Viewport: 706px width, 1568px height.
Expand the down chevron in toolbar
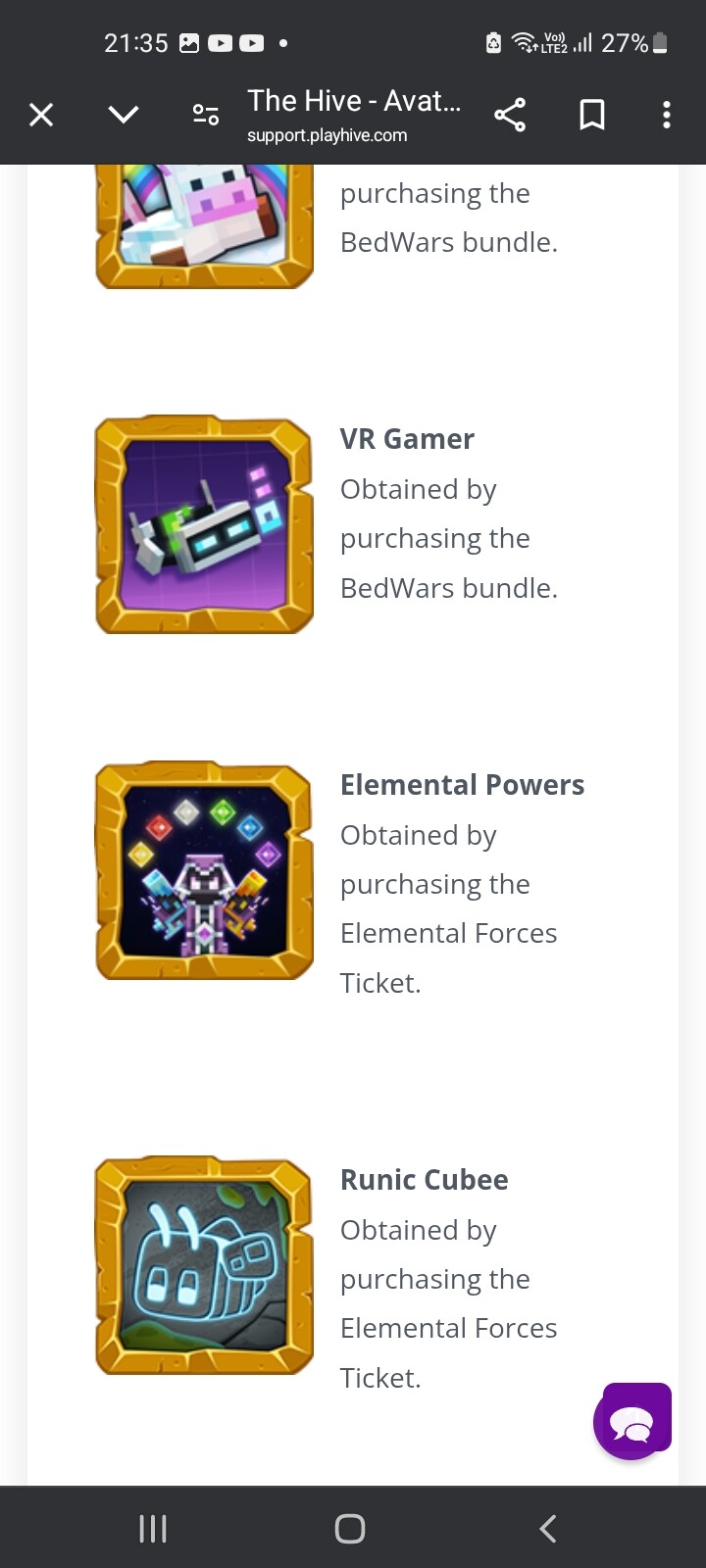pyautogui.click(x=124, y=116)
